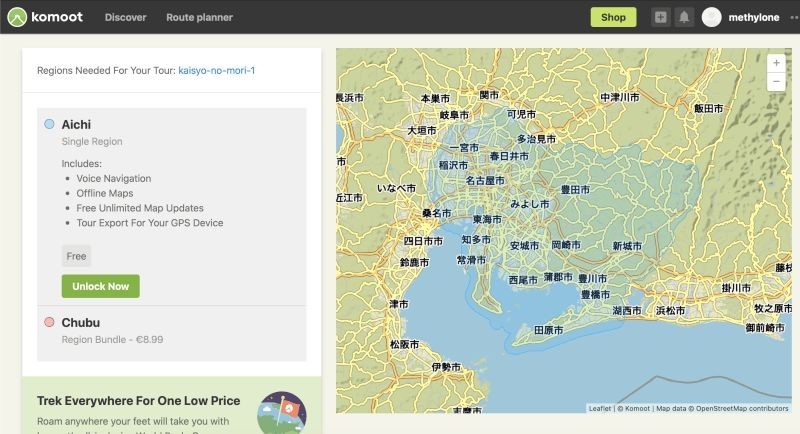Open OpenStreetMap contributors link
Screen dimensions: 800x434
(x=742, y=409)
